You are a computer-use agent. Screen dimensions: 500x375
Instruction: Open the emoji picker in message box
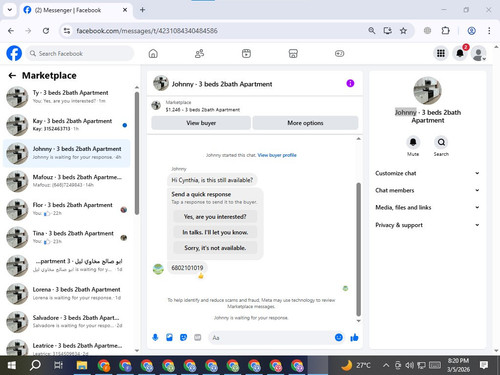[x=339, y=338]
